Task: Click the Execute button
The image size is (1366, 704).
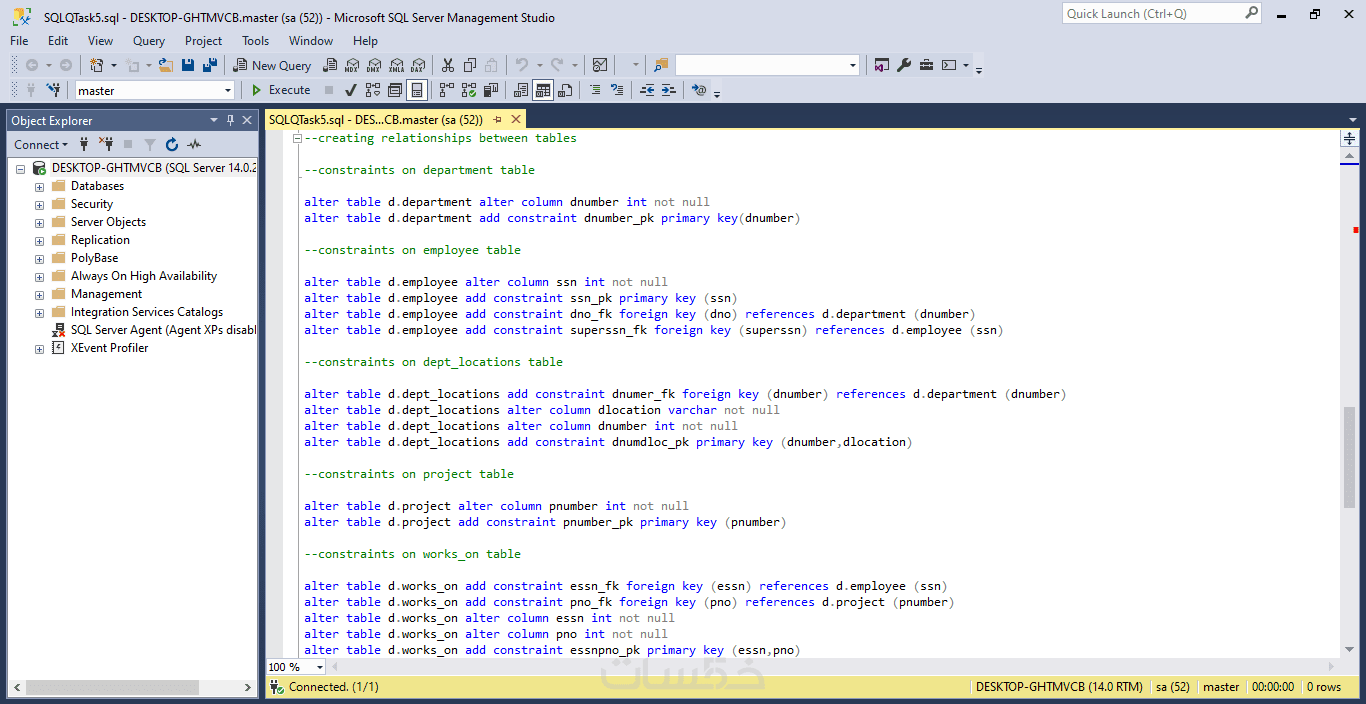Action: pos(281,90)
